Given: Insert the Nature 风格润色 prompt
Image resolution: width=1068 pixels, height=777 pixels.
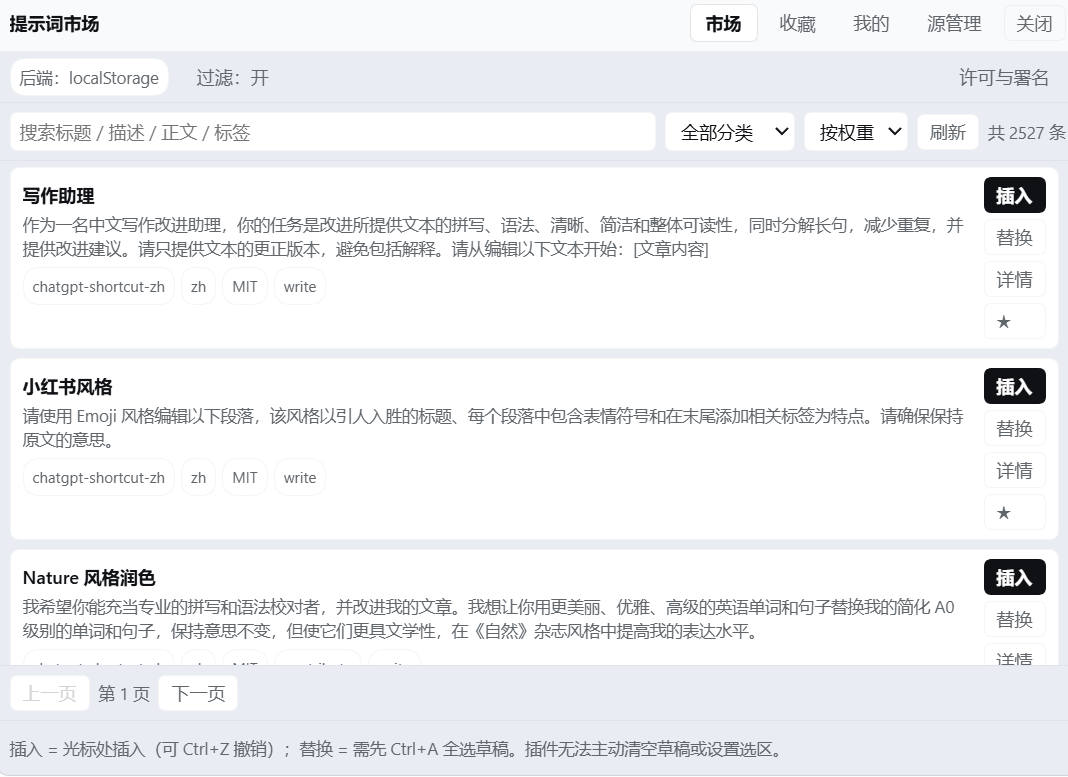Looking at the screenshot, I should pyautogui.click(x=1014, y=577).
